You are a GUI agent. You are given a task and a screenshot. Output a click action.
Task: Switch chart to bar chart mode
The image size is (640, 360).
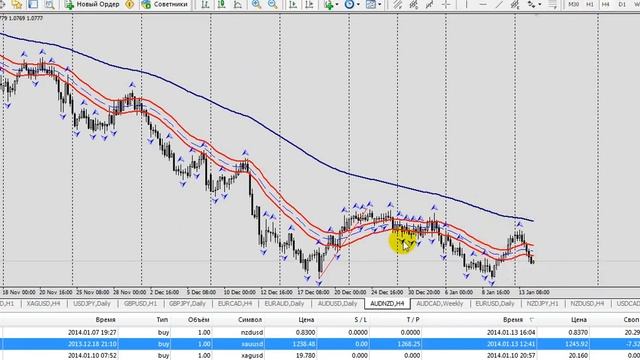(x=205, y=4)
